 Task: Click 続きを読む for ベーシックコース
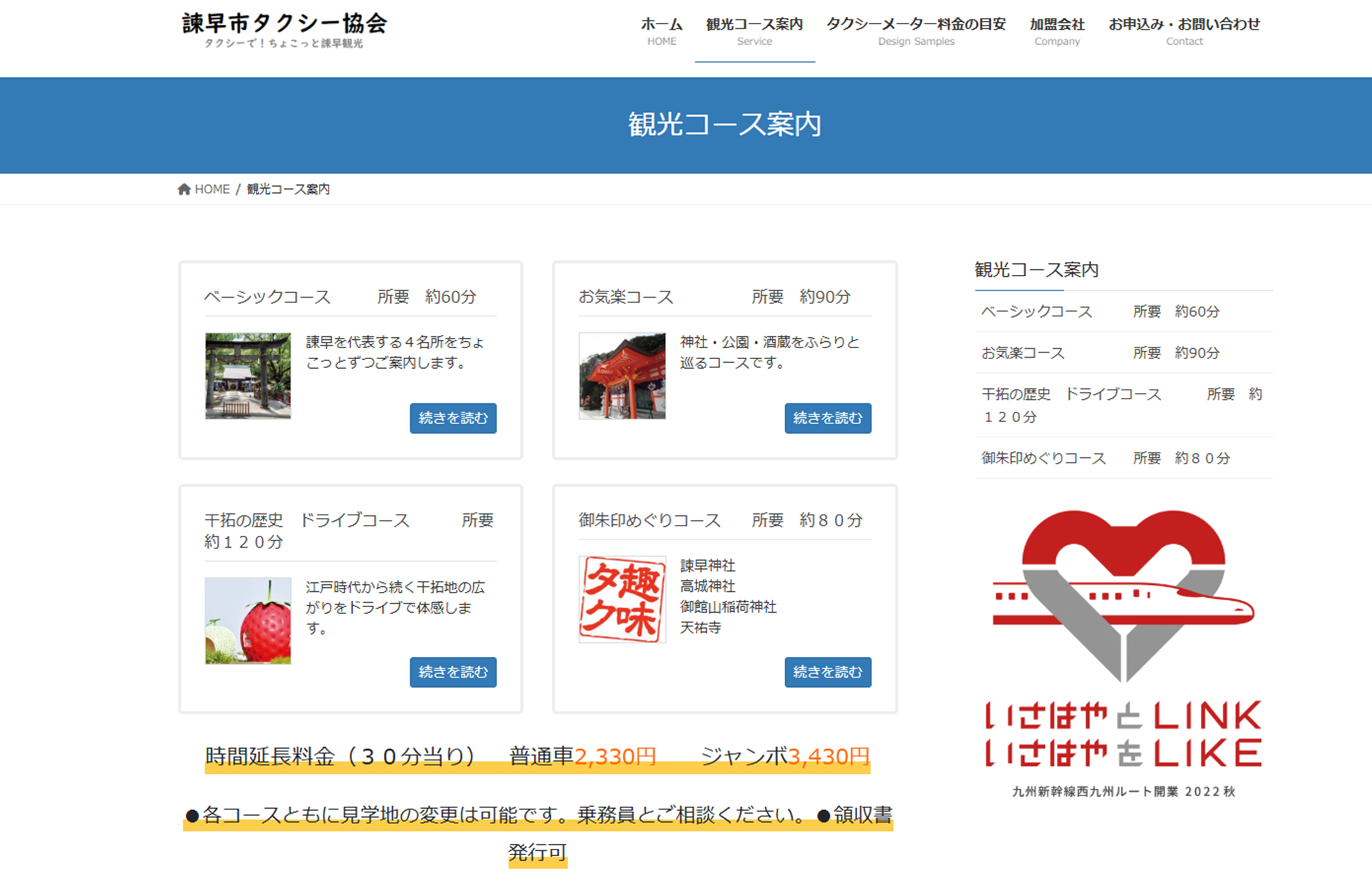pyautogui.click(x=453, y=418)
